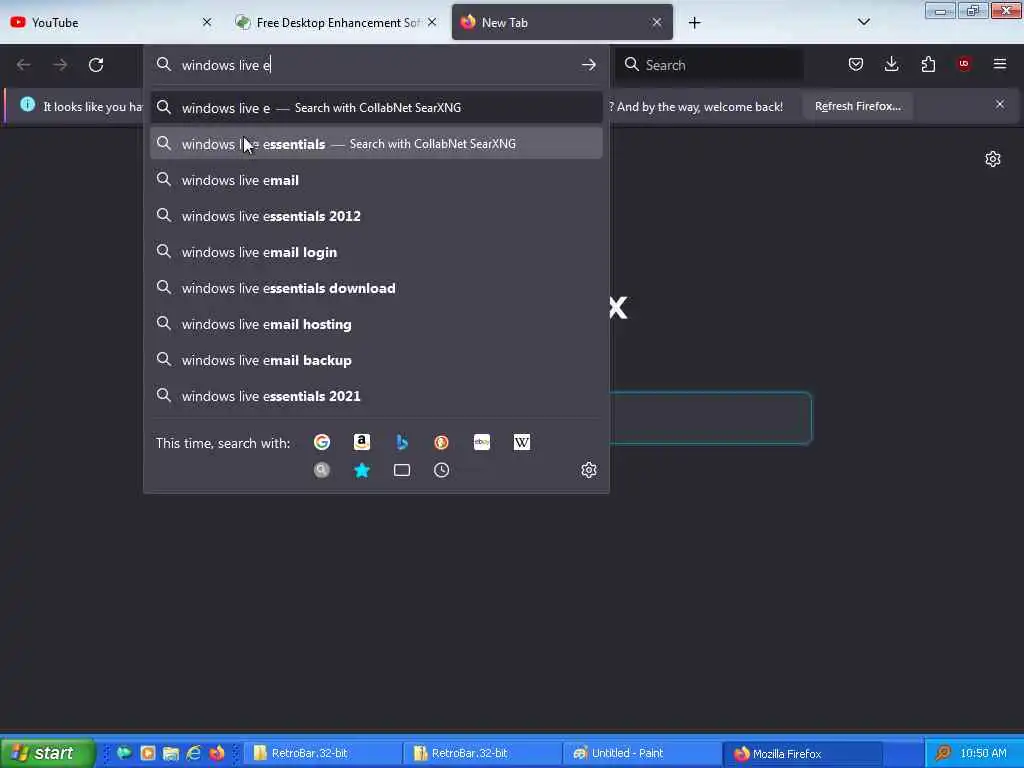Switch to first RetroBar.32-bit taskbar window

click(321, 753)
